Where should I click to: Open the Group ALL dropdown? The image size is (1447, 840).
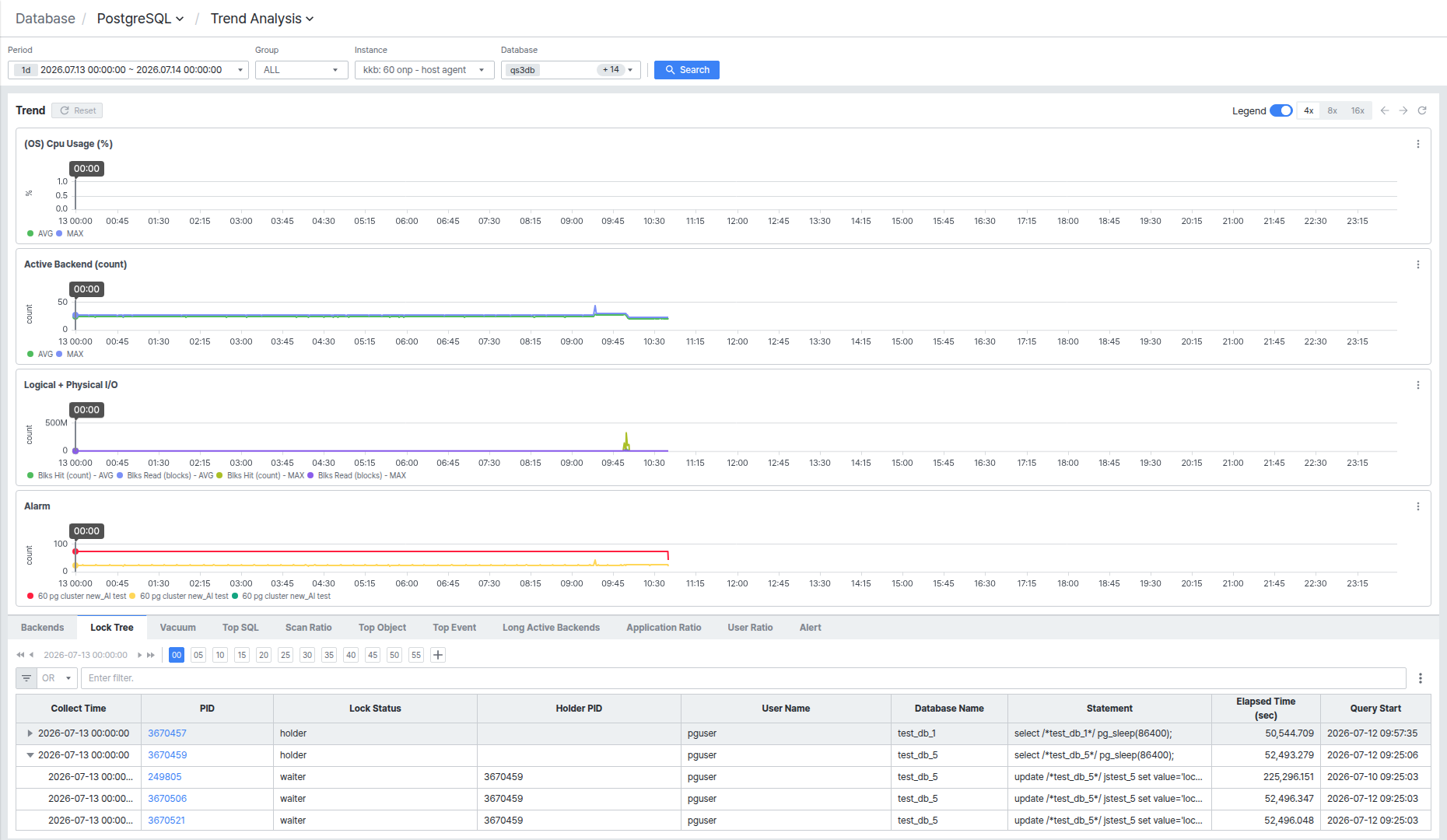click(x=301, y=70)
